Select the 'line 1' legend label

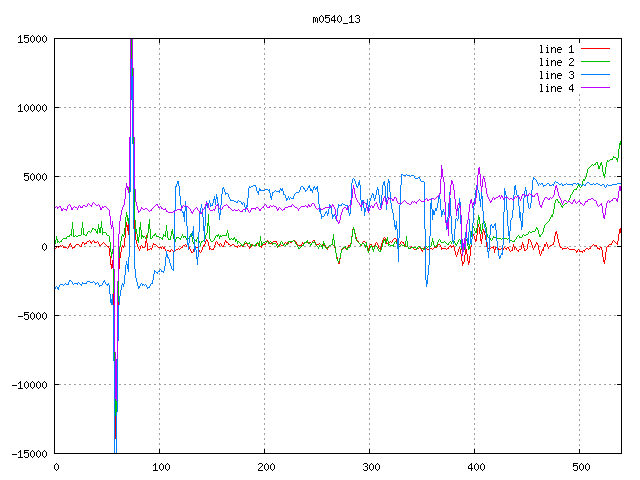557,49
